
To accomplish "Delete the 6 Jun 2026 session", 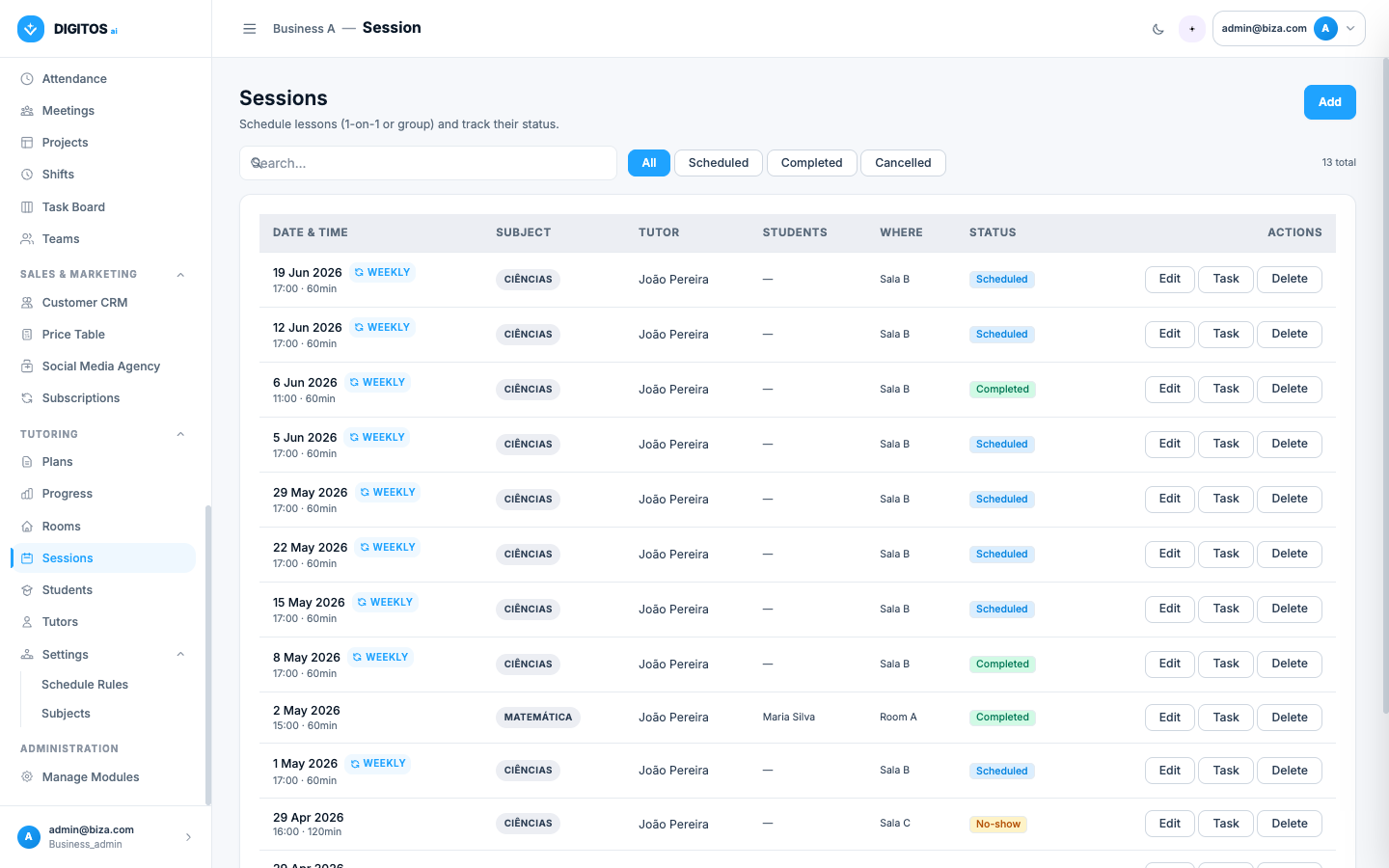I will pos(1290,390).
